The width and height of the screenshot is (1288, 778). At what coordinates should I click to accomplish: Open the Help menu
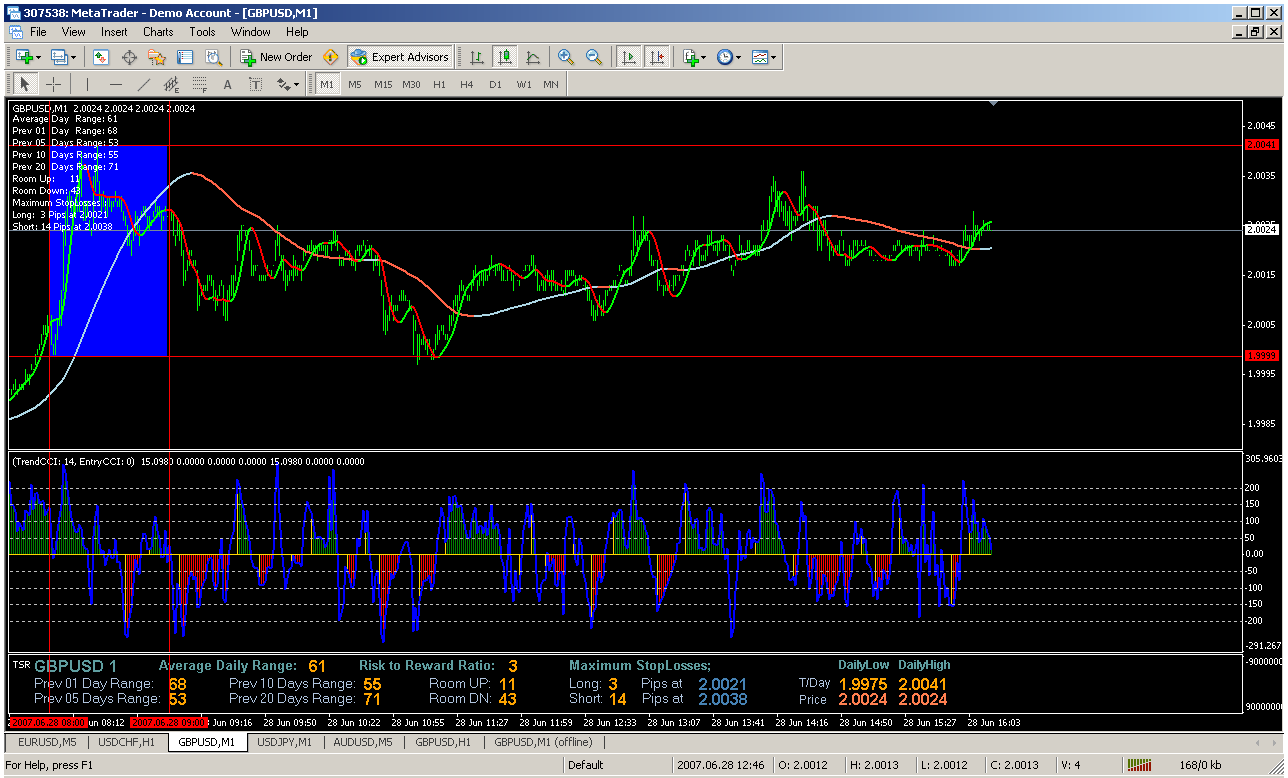tap(297, 32)
